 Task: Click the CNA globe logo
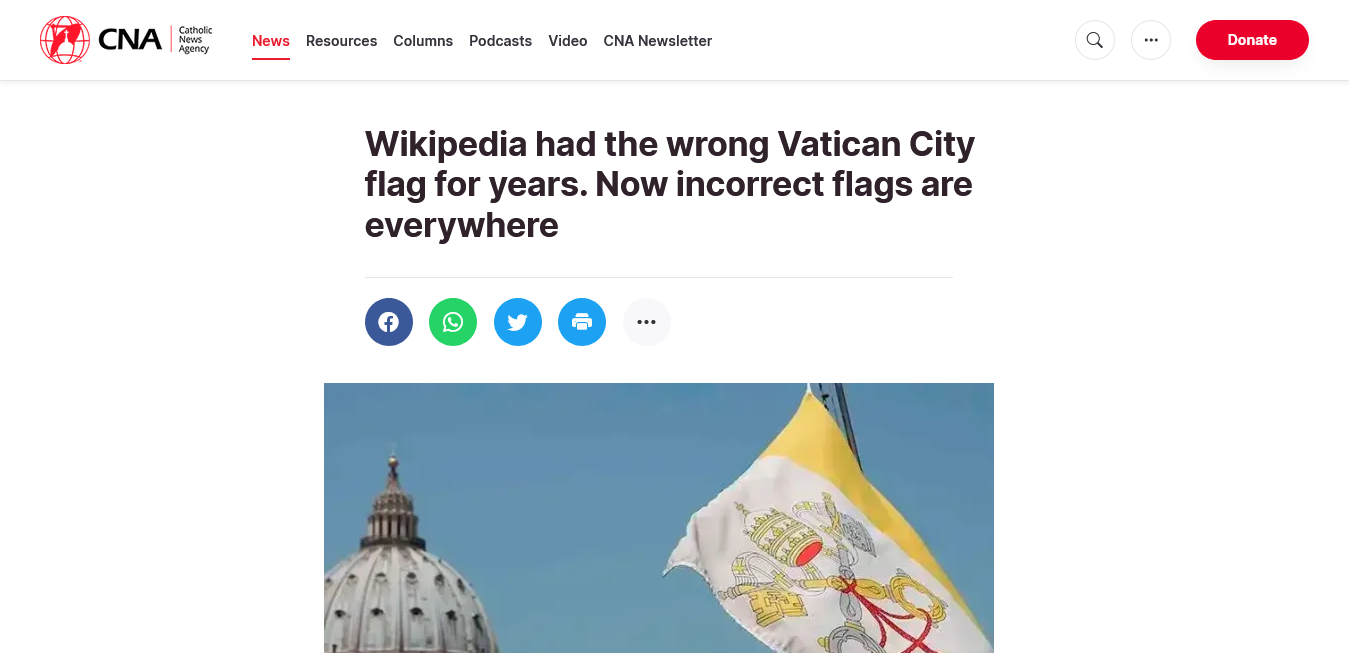[x=65, y=40]
